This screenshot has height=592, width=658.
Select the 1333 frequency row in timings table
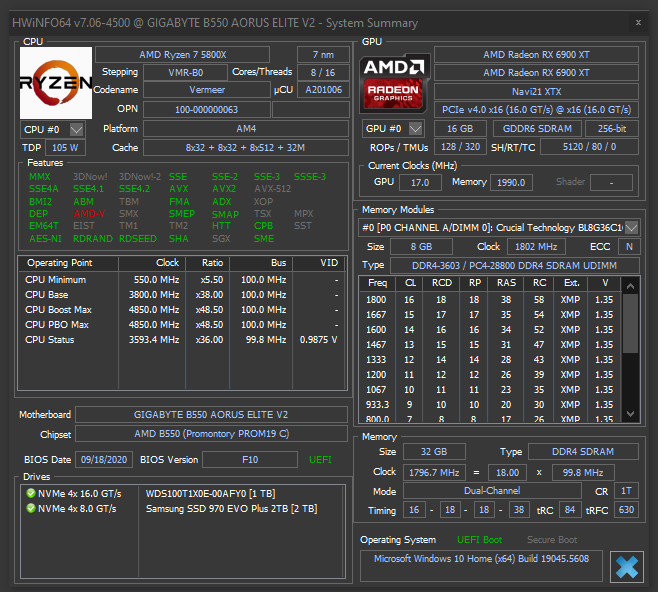point(490,360)
